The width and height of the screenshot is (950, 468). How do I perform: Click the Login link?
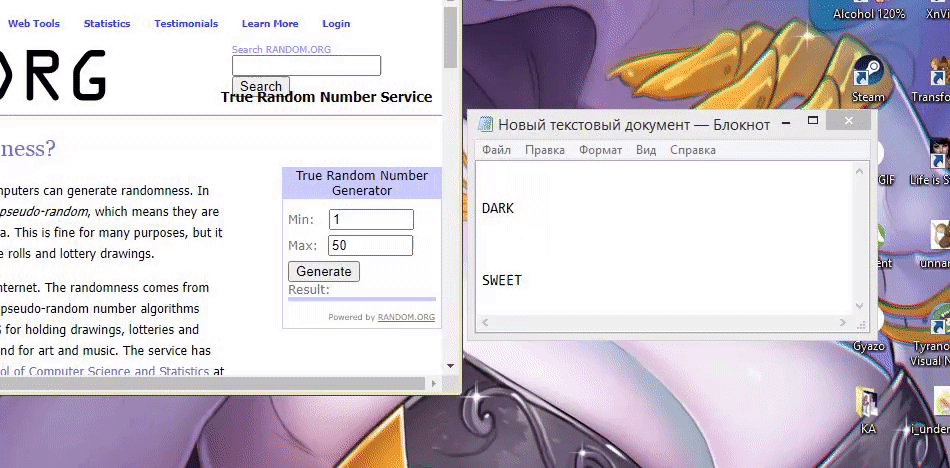336,24
